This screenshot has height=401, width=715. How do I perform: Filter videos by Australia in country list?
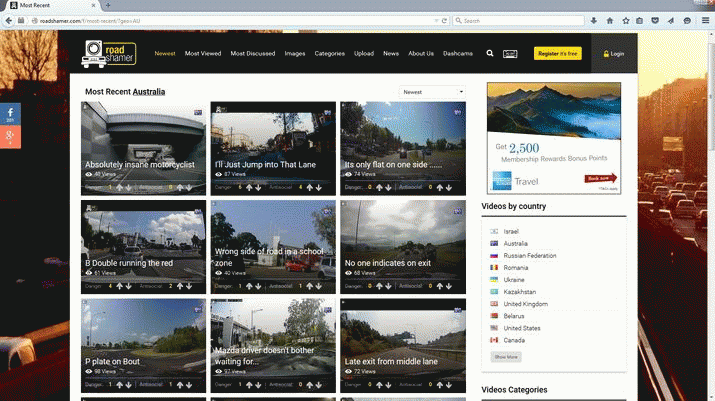click(515, 244)
